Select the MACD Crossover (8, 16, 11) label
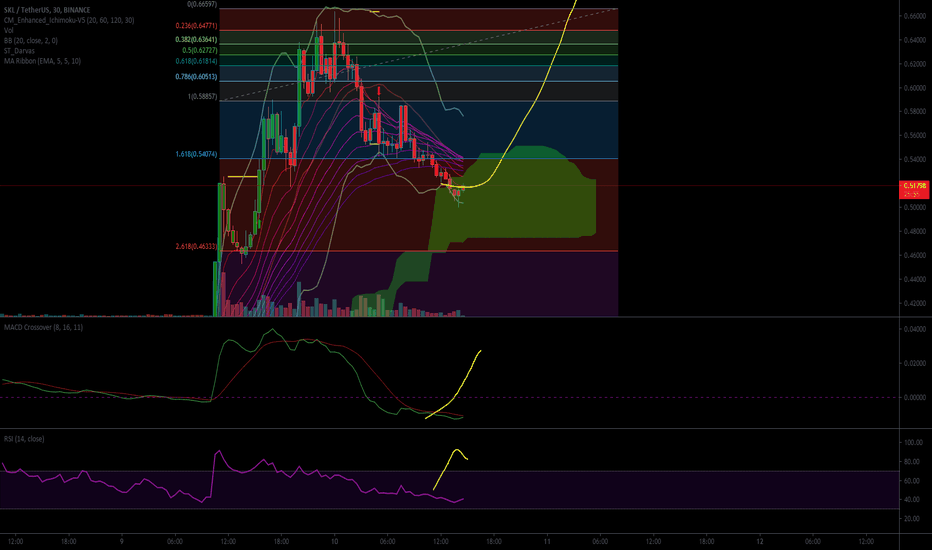The width and height of the screenshot is (932, 550). coord(43,327)
